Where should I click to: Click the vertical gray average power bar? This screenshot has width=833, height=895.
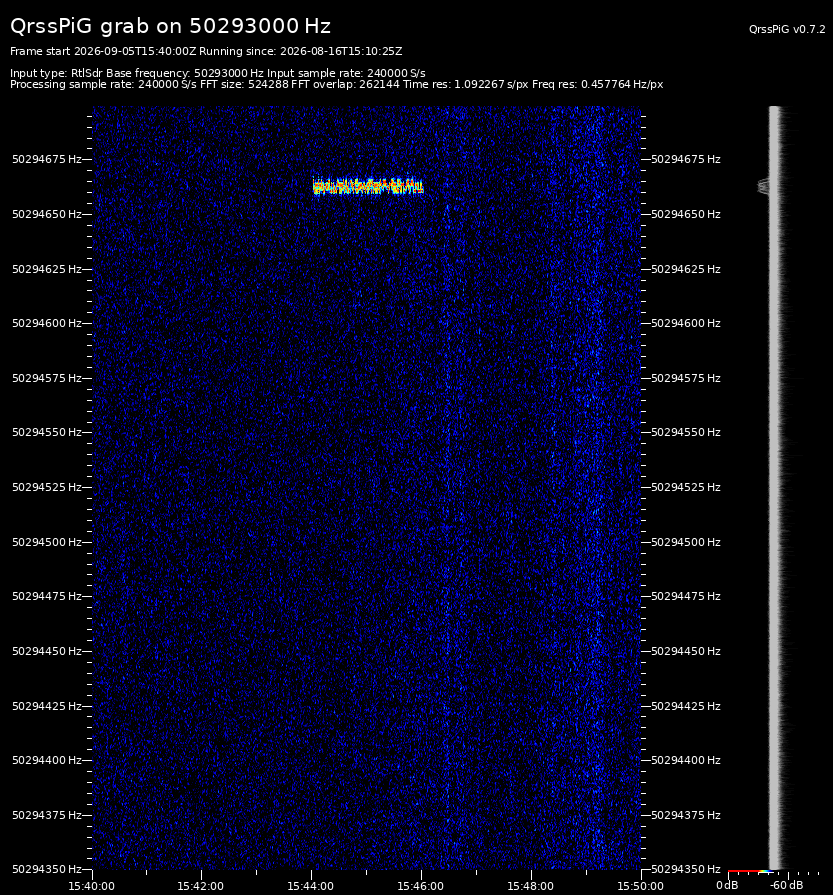pos(775,487)
